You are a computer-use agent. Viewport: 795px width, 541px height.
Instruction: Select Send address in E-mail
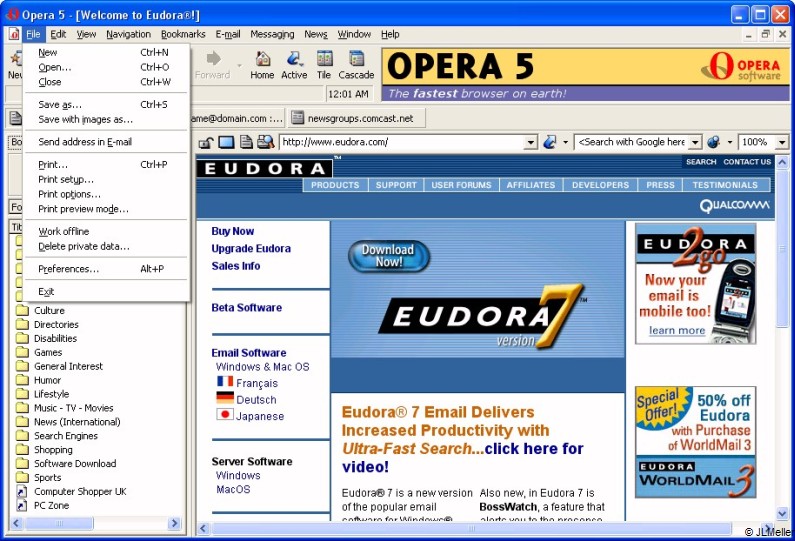(x=106, y=142)
